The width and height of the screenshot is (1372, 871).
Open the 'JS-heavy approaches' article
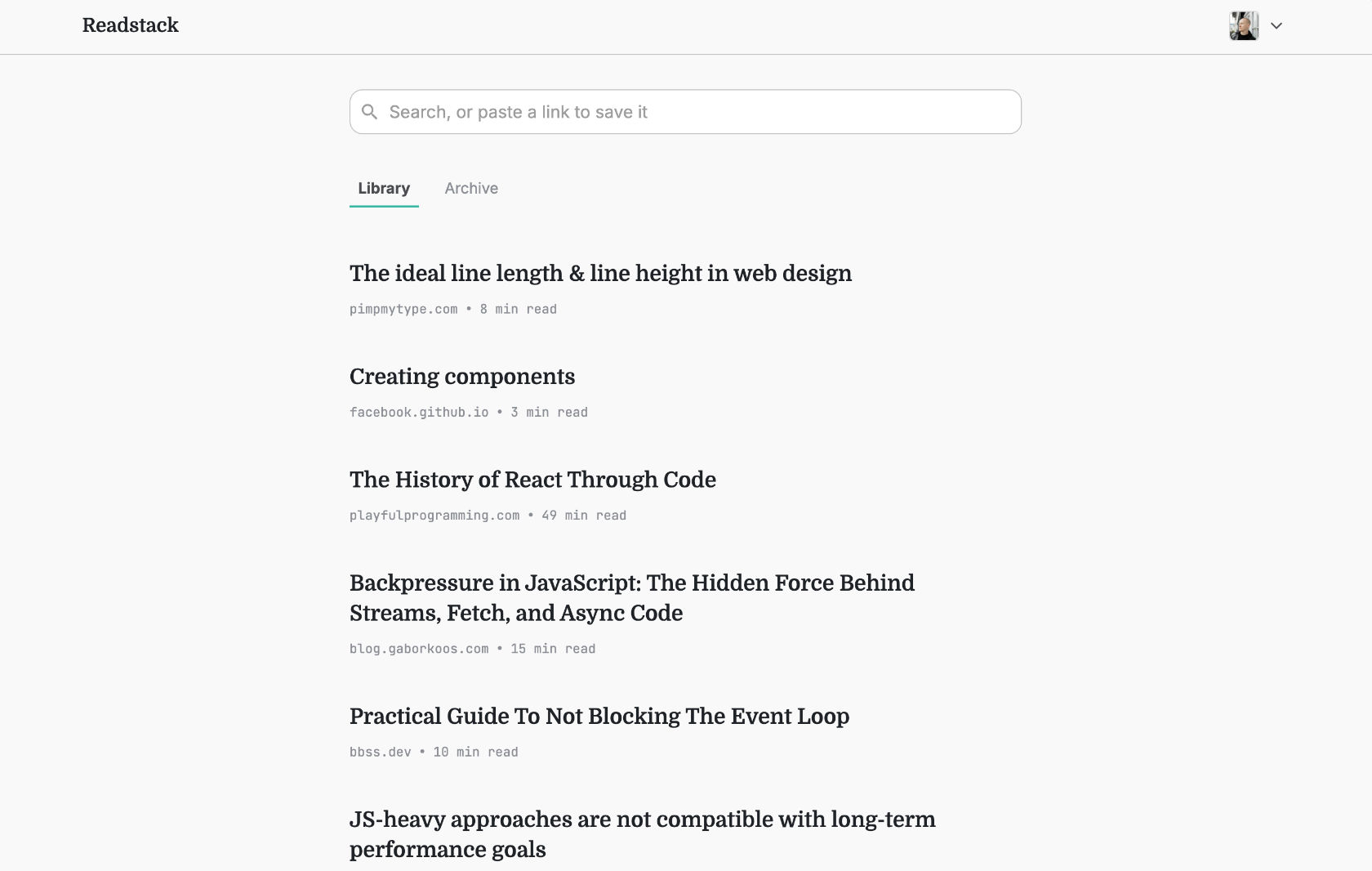(643, 834)
